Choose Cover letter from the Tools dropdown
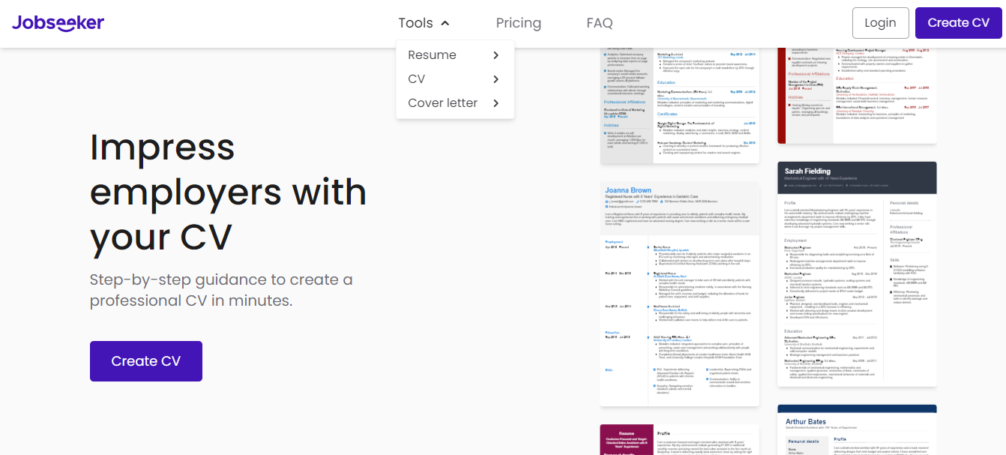Screen dimensions: 1006x455 pyautogui.click(x=442, y=103)
